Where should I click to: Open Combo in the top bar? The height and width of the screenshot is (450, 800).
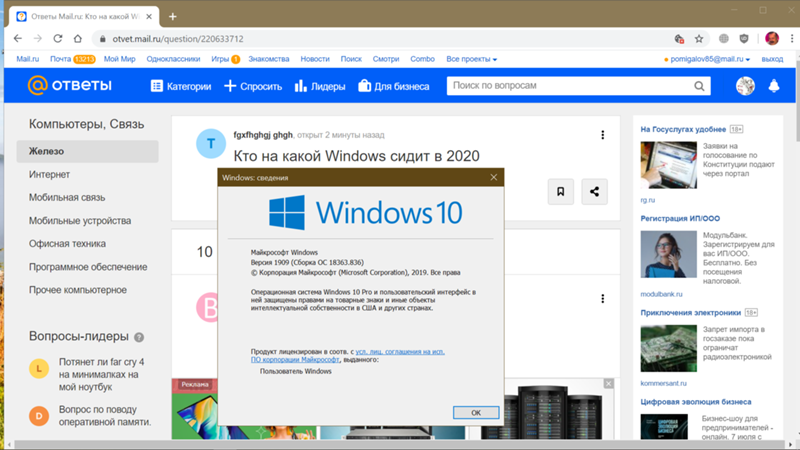coord(422,59)
